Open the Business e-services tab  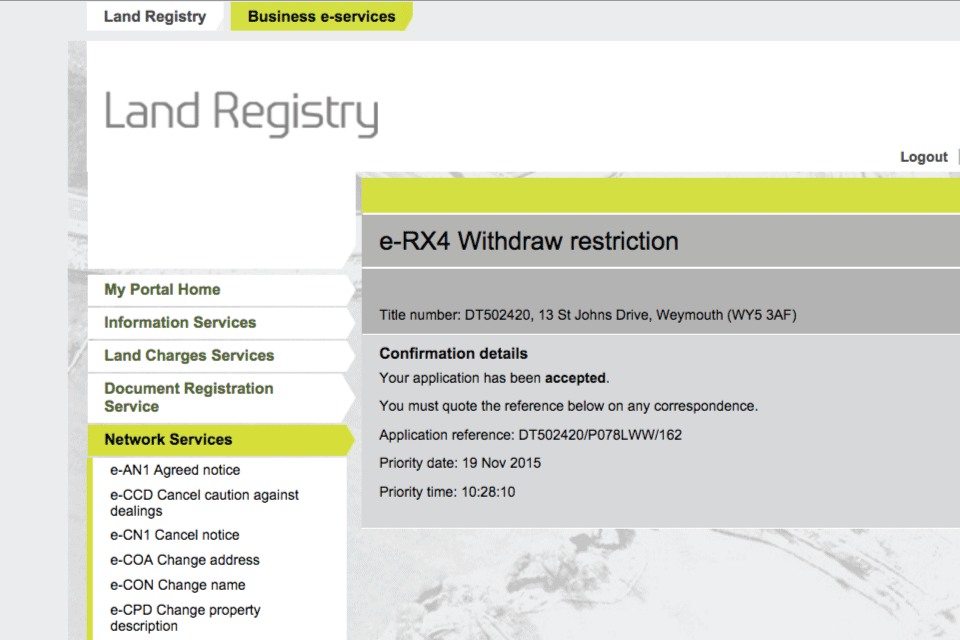tap(321, 16)
